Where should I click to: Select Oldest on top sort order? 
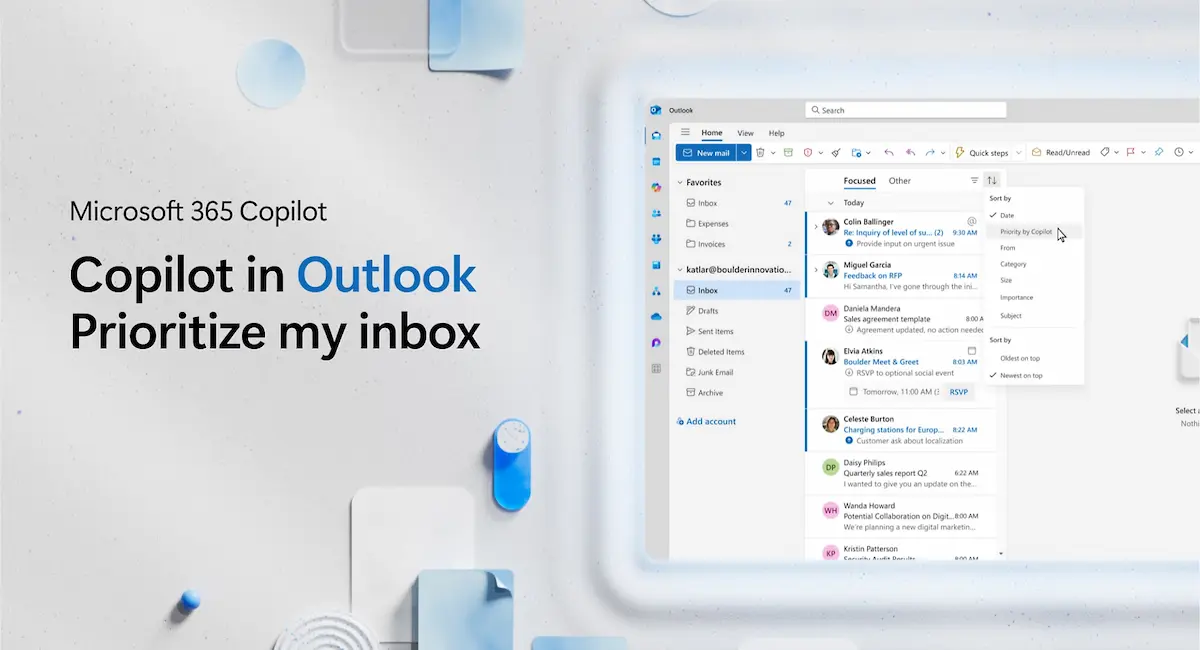click(1021, 358)
